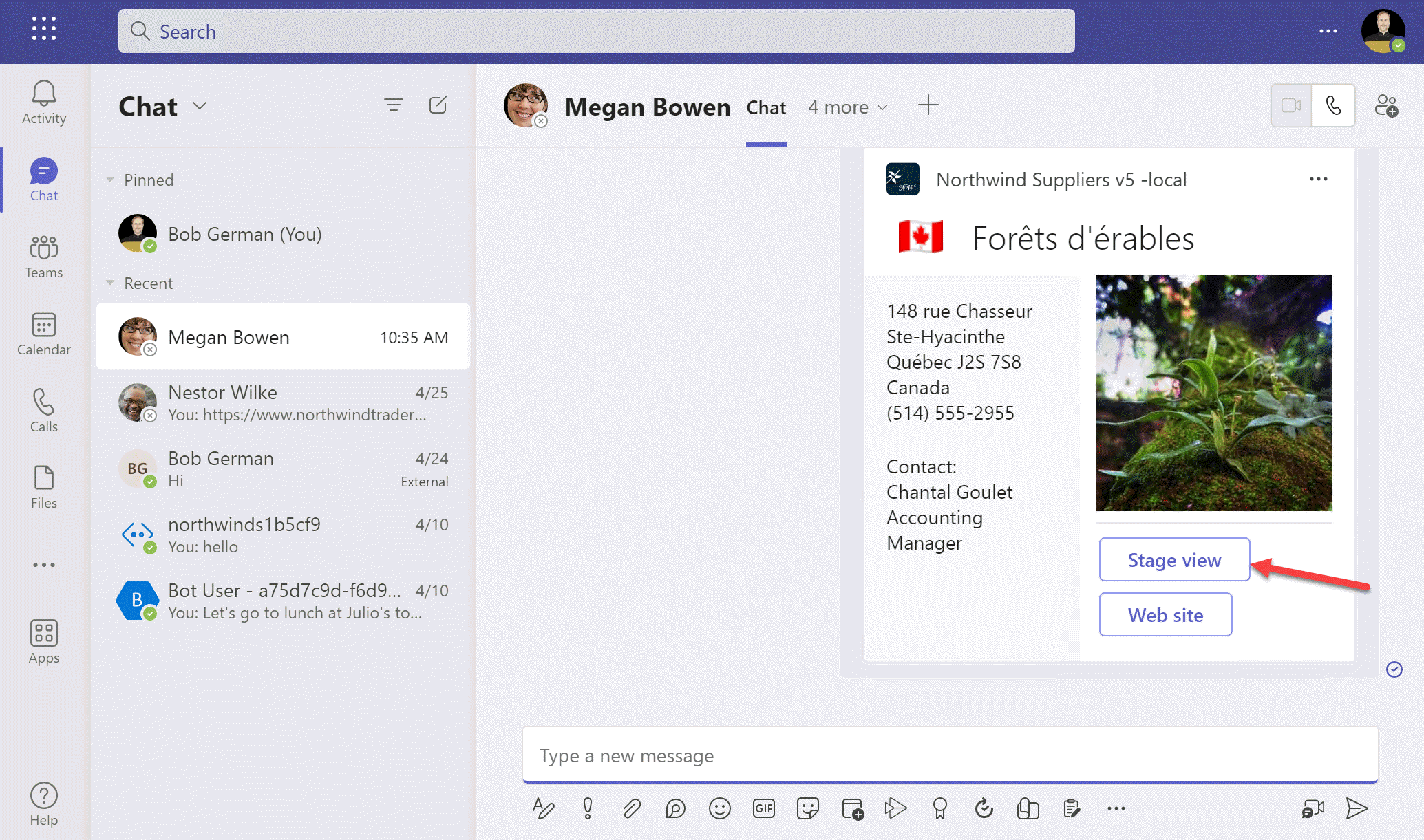1424x840 pixels.
Task: Expand the 4 more tabs dropdown
Action: pos(848,107)
